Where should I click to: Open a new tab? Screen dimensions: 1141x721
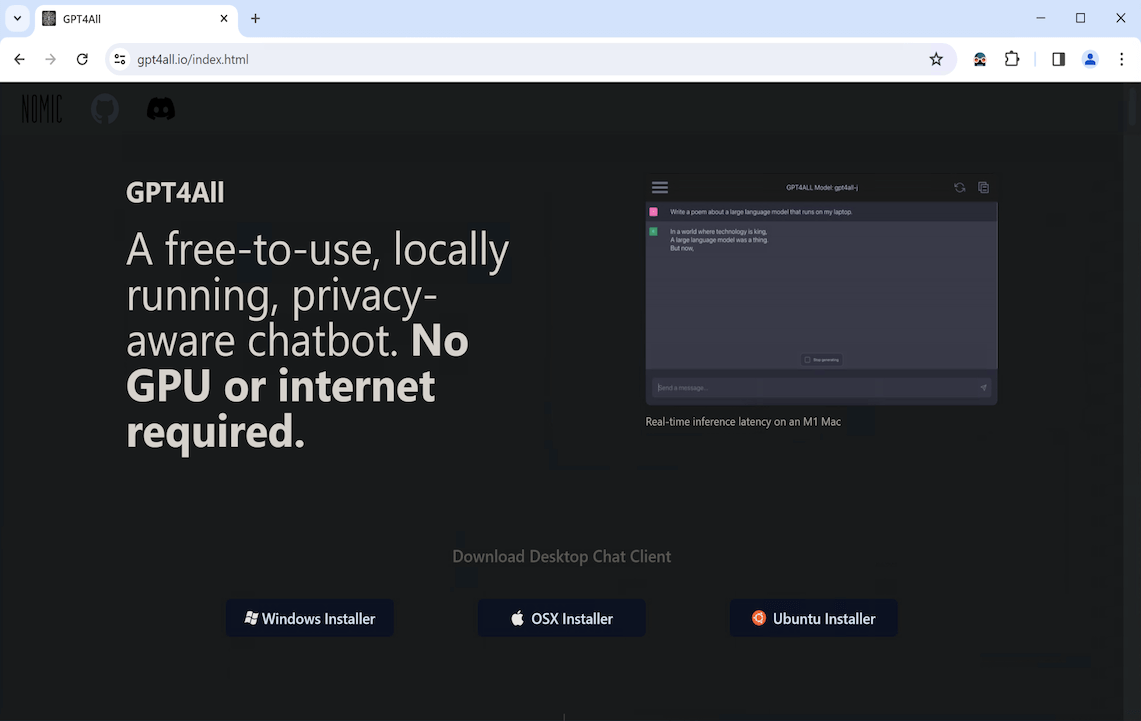click(256, 18)
